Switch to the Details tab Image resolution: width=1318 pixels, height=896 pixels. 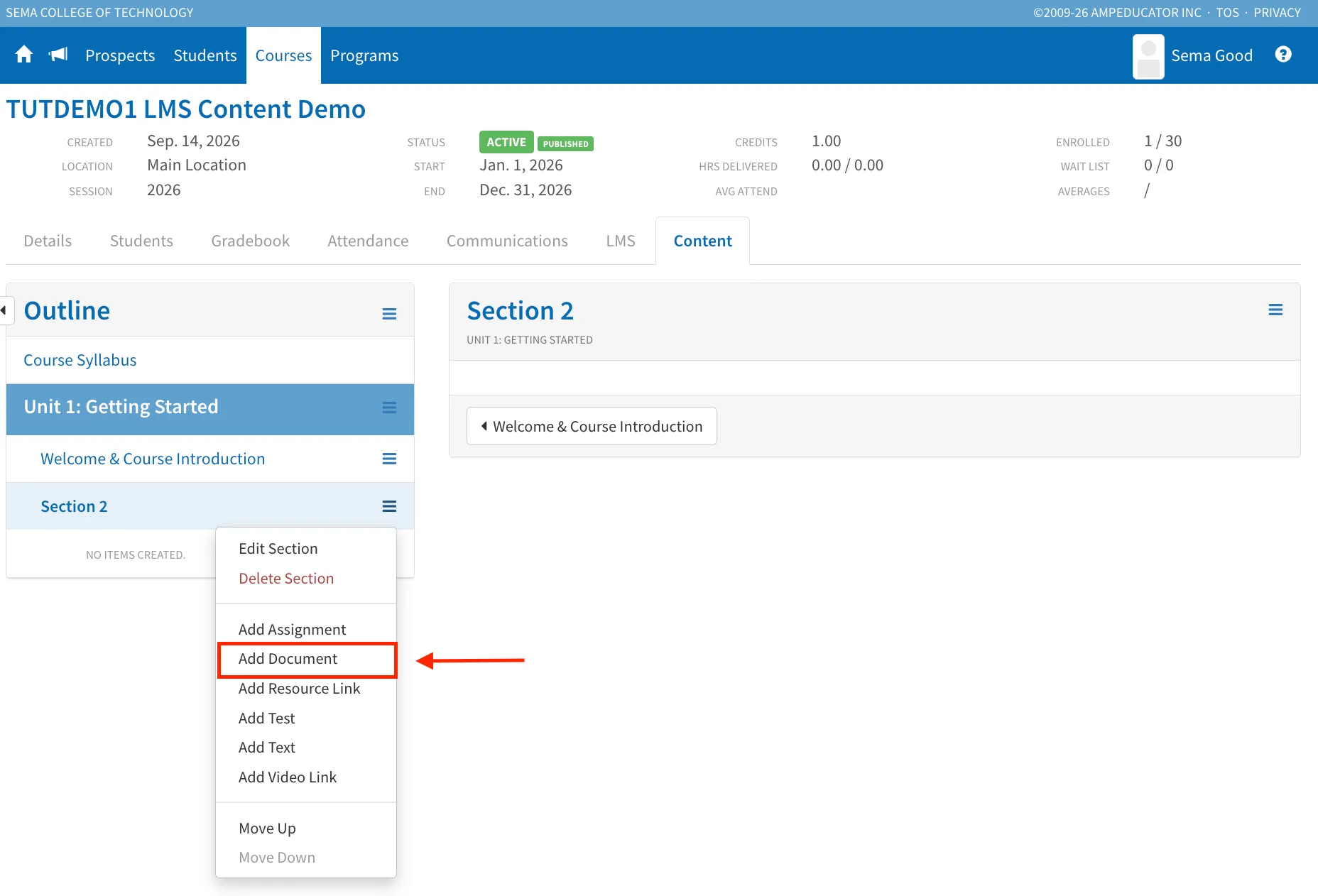tap(48, 241)
